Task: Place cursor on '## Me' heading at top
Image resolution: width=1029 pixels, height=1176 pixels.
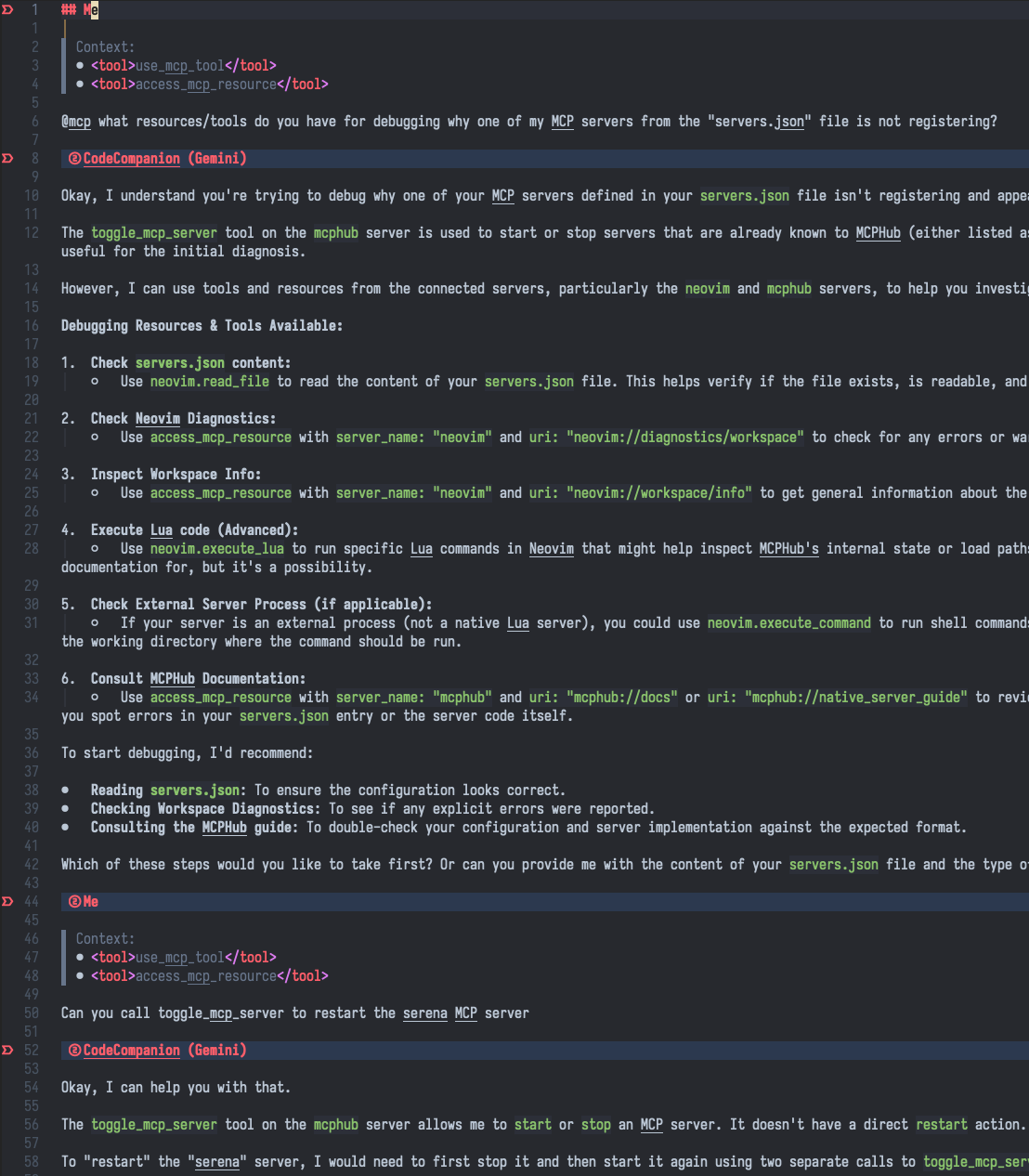Action: [80, 10]
